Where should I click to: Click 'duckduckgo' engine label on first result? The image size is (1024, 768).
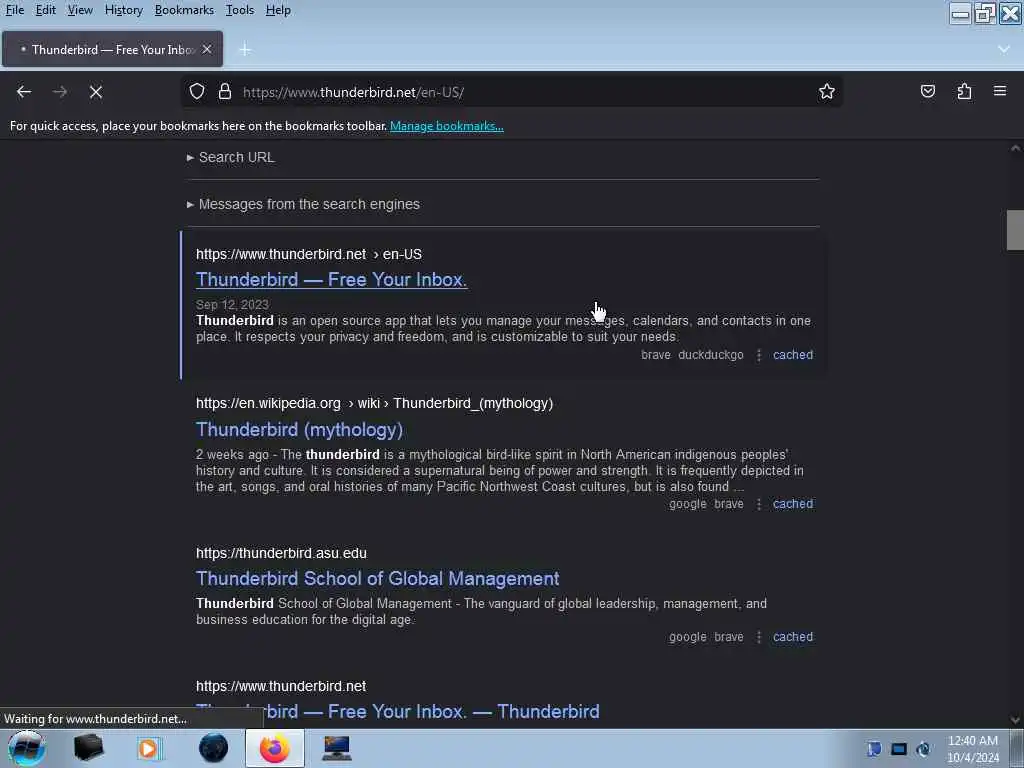click(x=711, y=355)
